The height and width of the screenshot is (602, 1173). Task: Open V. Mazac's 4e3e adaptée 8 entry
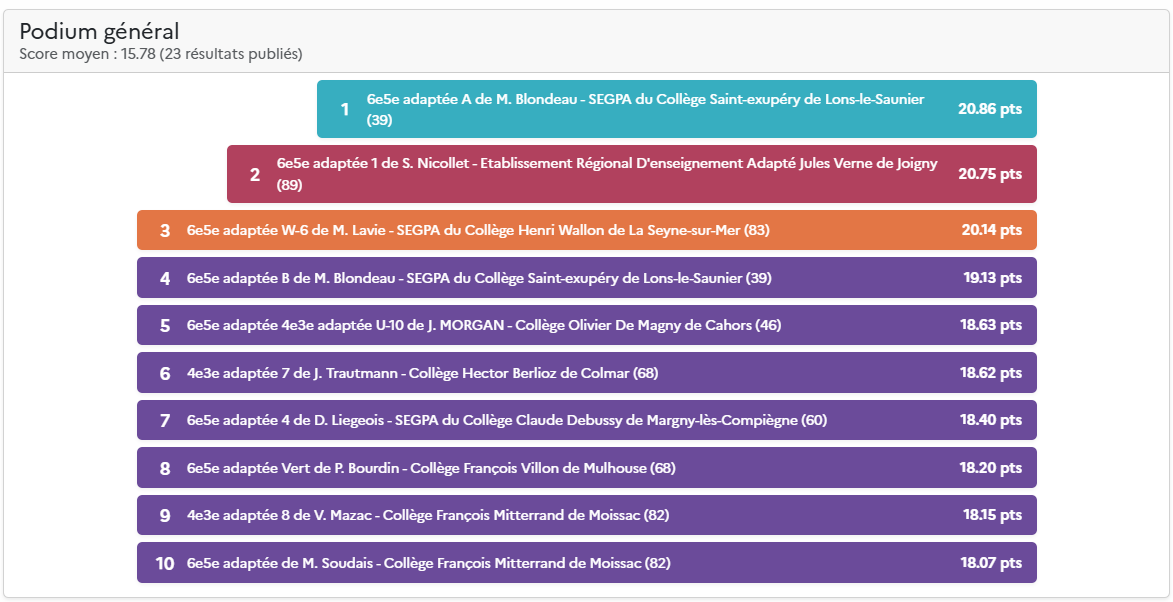coord(428,515)
